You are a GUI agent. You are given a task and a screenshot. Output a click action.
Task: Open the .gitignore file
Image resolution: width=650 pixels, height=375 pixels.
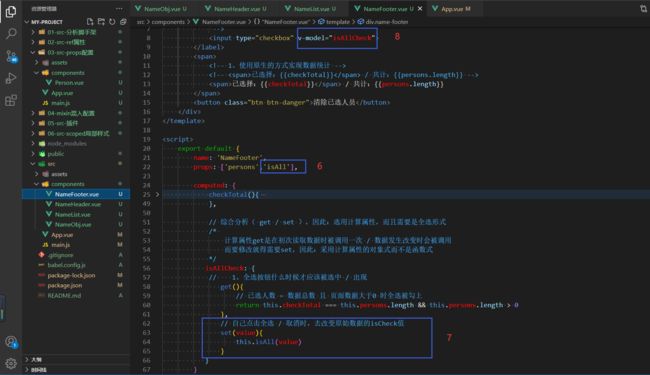click(x=77, y=255)
